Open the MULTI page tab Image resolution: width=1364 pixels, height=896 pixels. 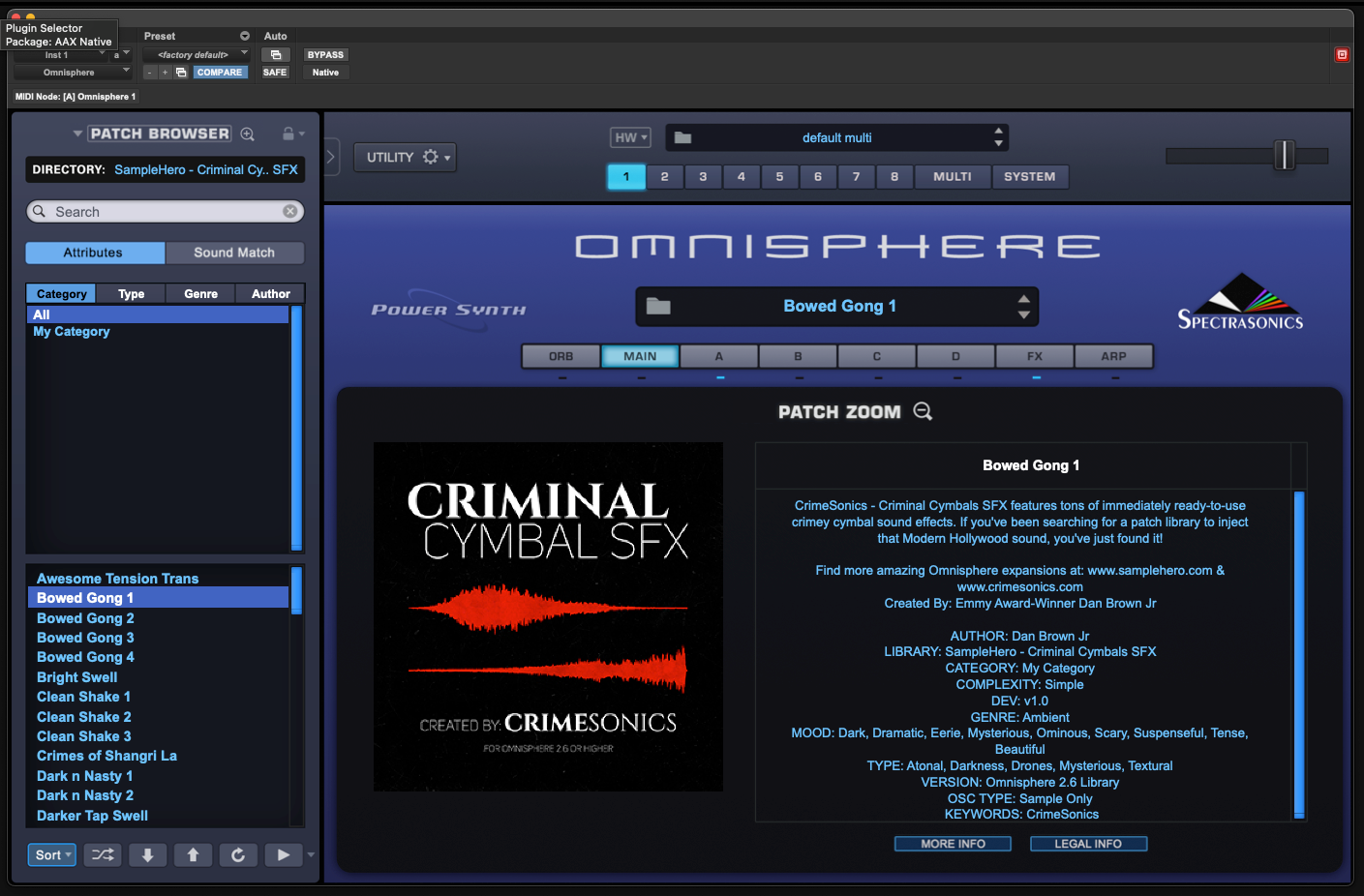[x=953, y=176]
